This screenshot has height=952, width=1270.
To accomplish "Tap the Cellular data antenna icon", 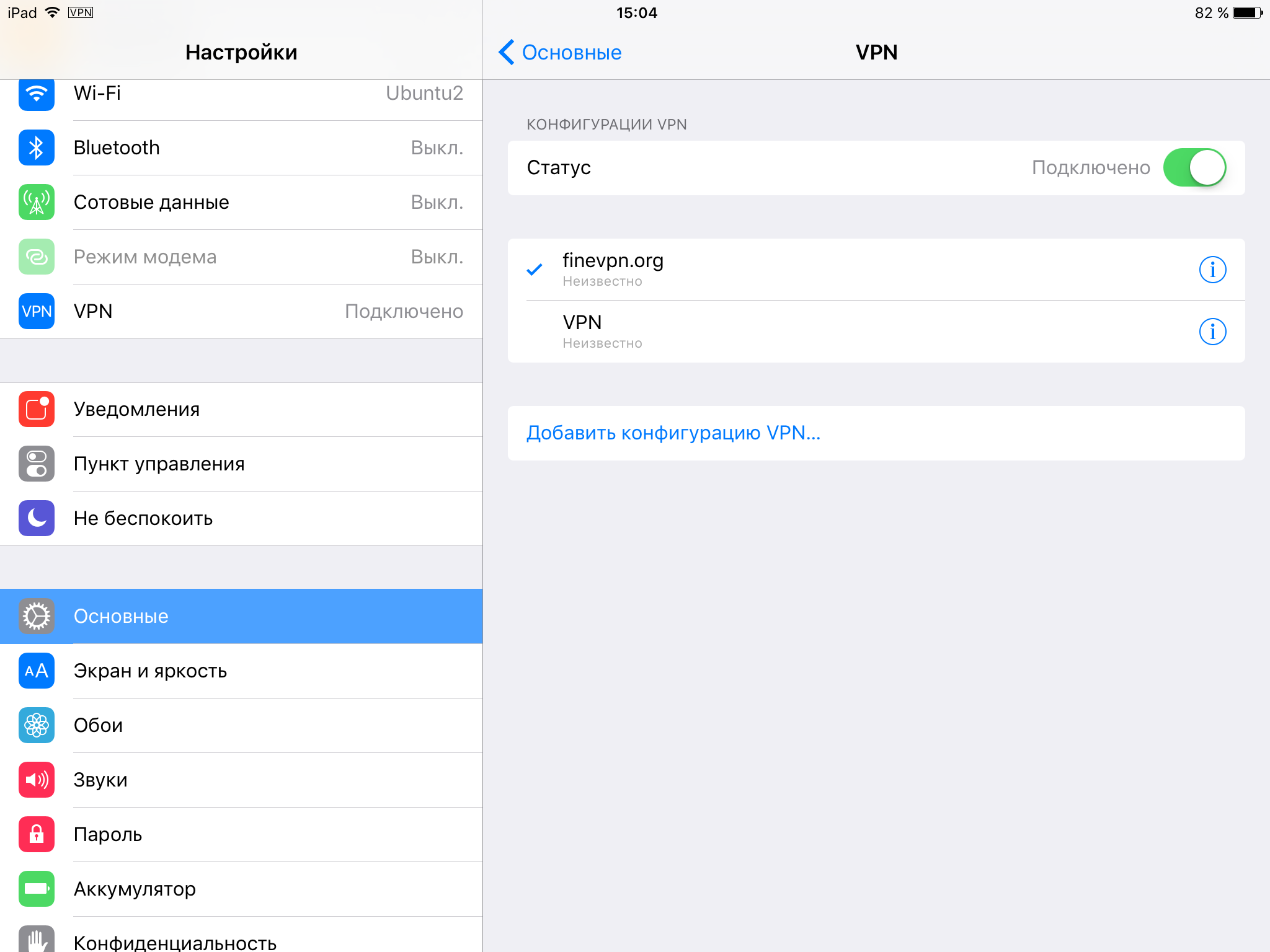I will tap(37, 202).
